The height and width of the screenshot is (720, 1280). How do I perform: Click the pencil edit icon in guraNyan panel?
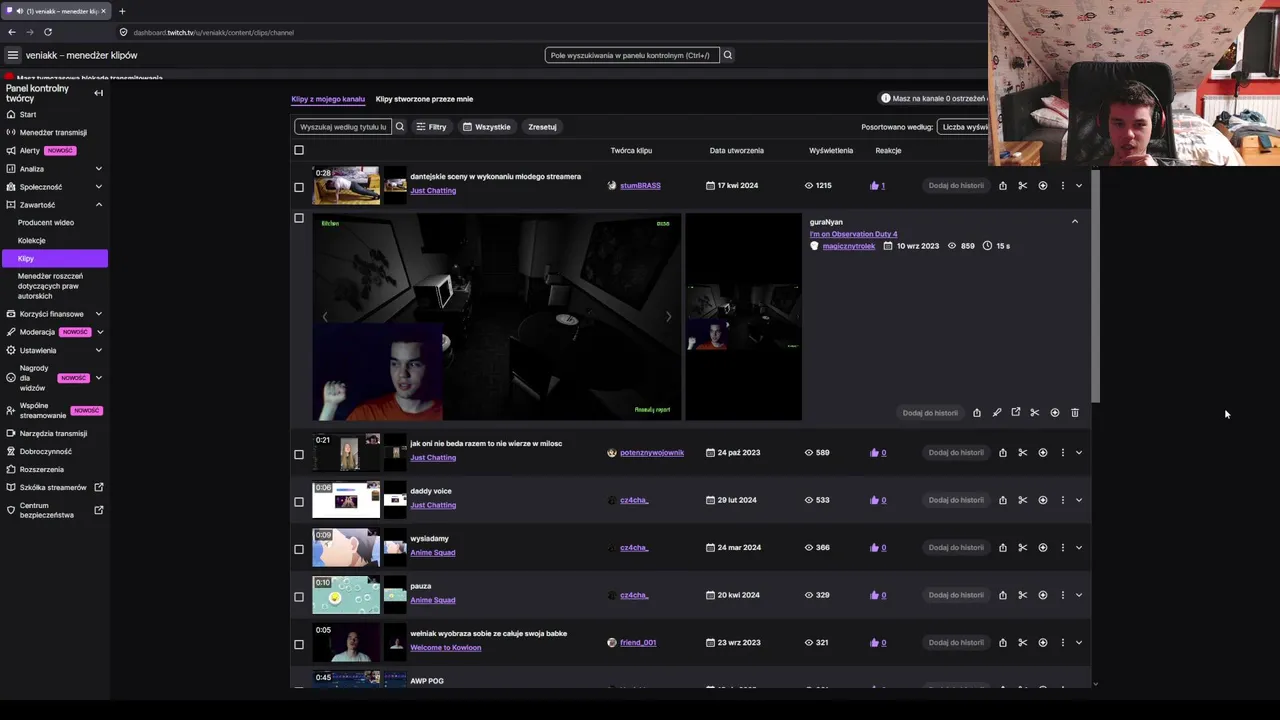click(x=996, y=413)
